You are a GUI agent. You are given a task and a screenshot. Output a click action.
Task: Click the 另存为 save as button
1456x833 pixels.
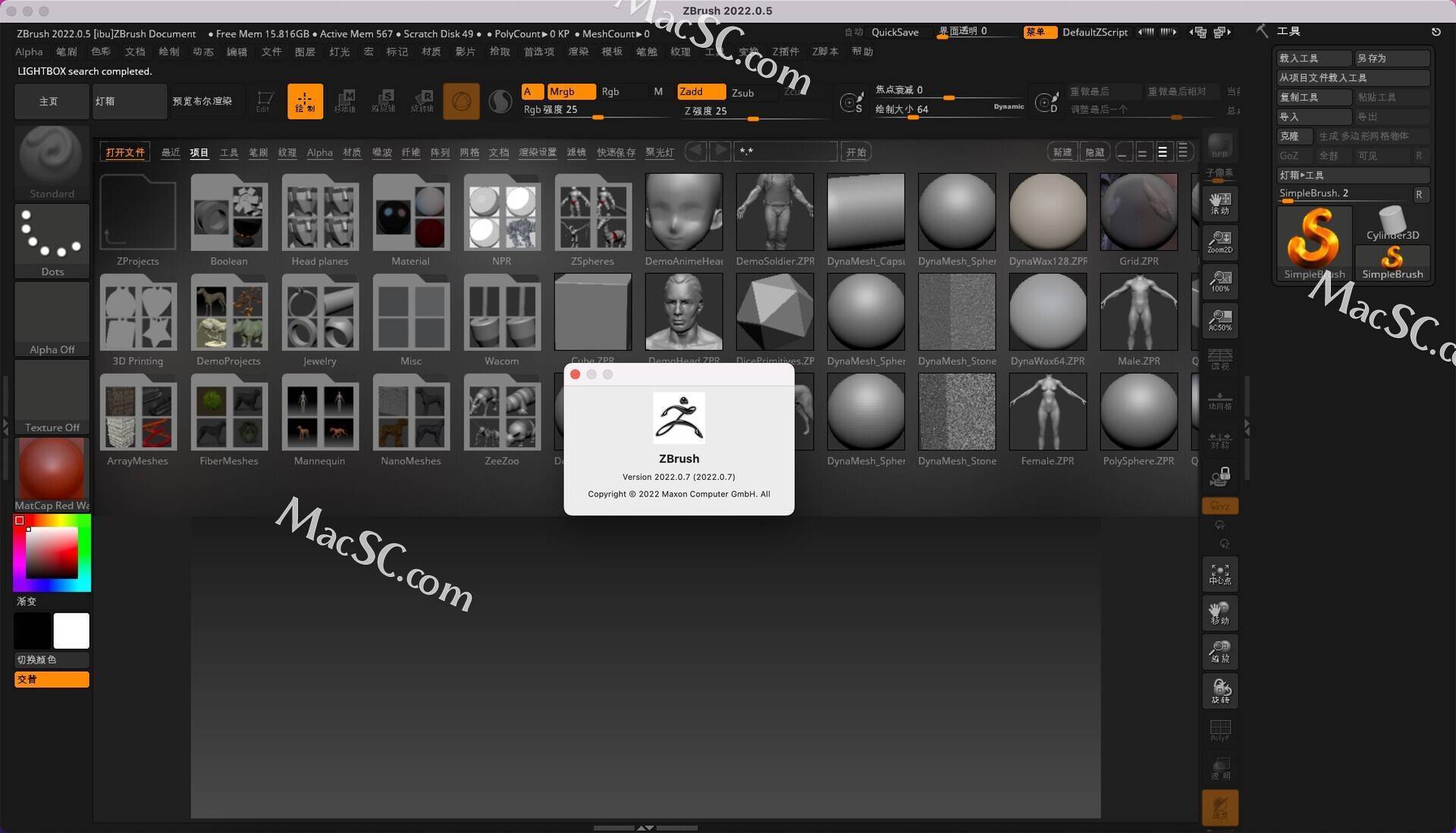pos(1392,58)
